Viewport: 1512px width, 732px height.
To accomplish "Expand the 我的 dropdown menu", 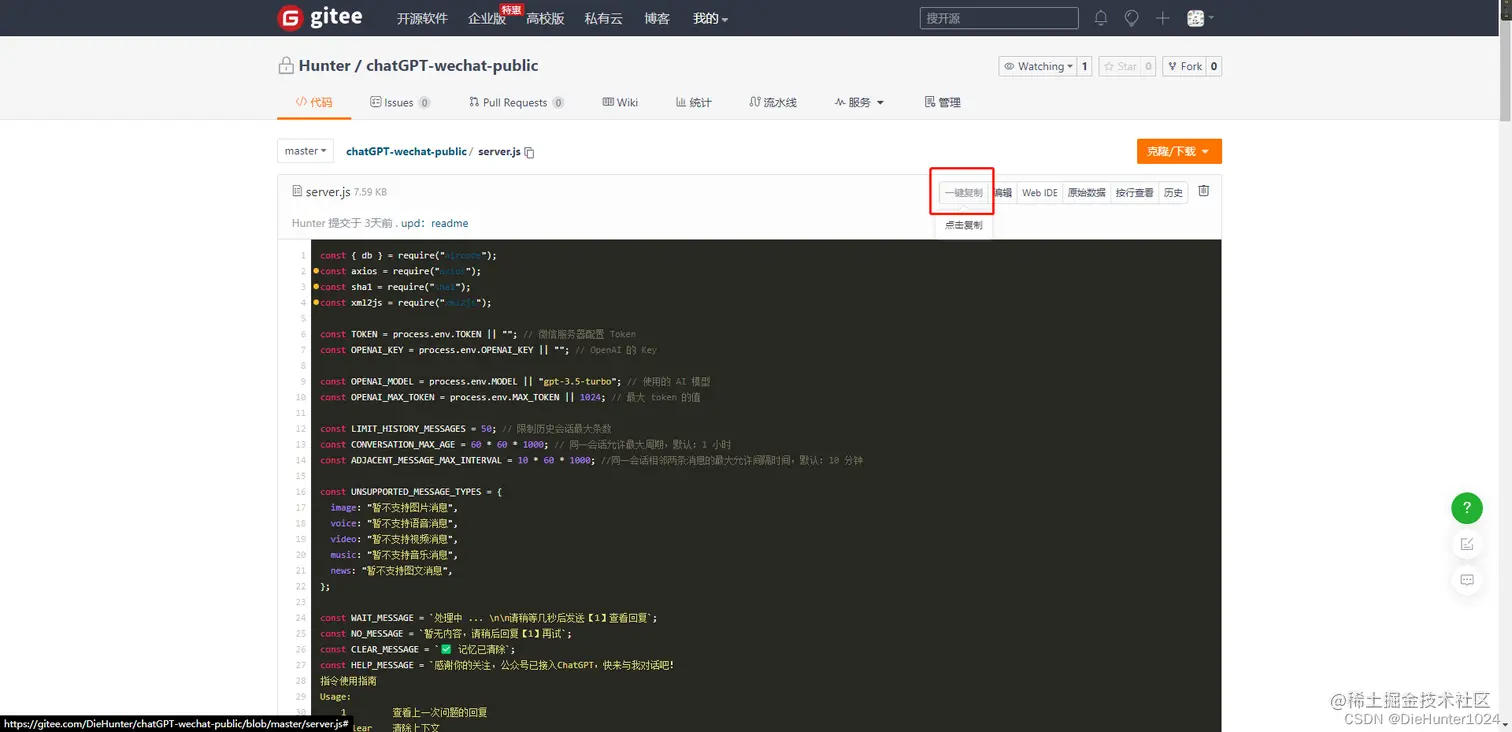I will [710, 18].
